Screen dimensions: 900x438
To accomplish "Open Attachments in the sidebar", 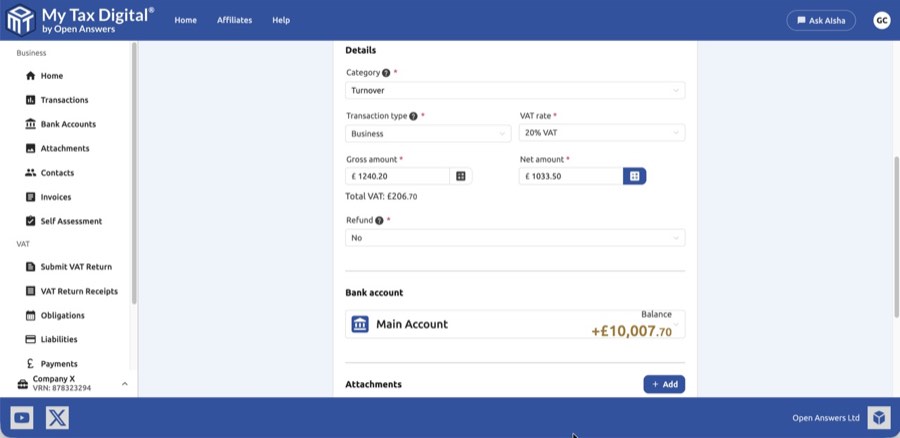I will point(65,148).
